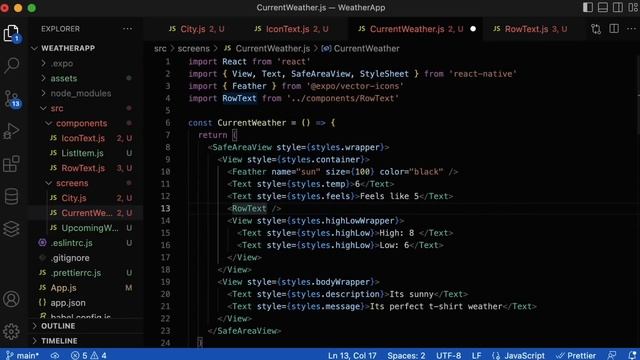Open the Extensions view icon
The image size is (640, 360).
(x=11, y=164)
